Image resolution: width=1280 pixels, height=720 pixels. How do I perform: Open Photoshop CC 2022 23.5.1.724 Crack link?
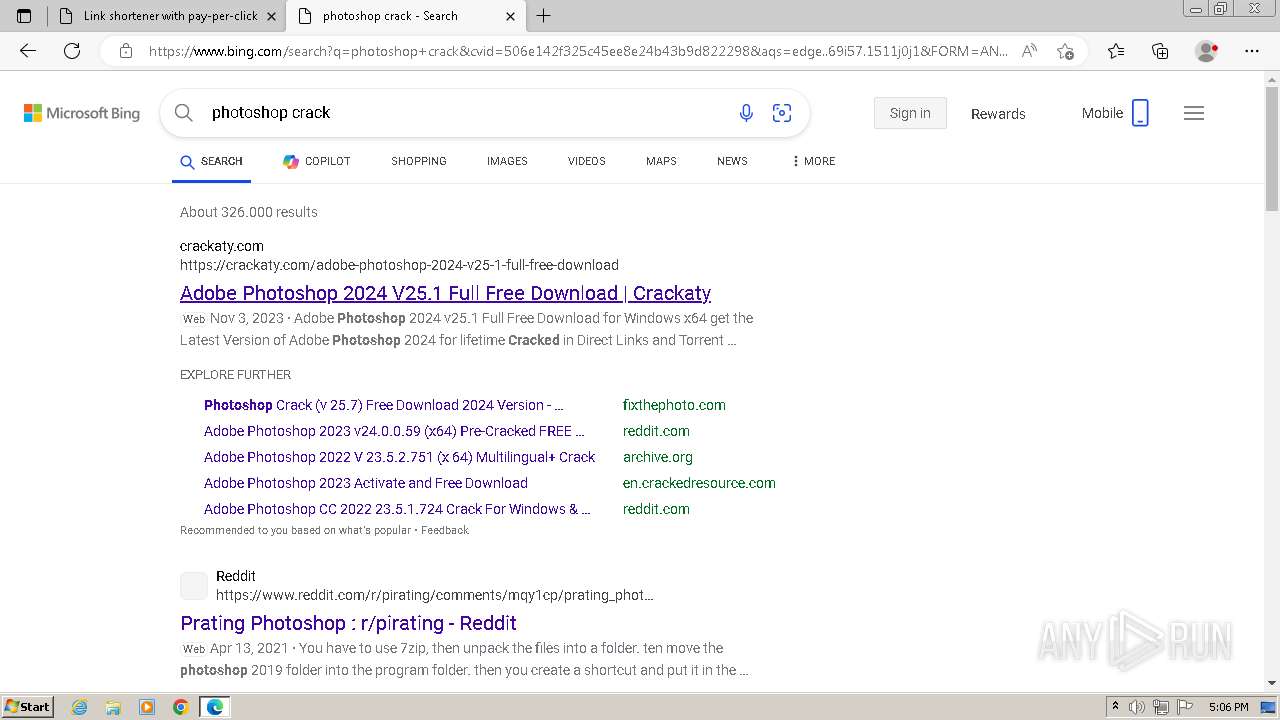click(397, 509)
